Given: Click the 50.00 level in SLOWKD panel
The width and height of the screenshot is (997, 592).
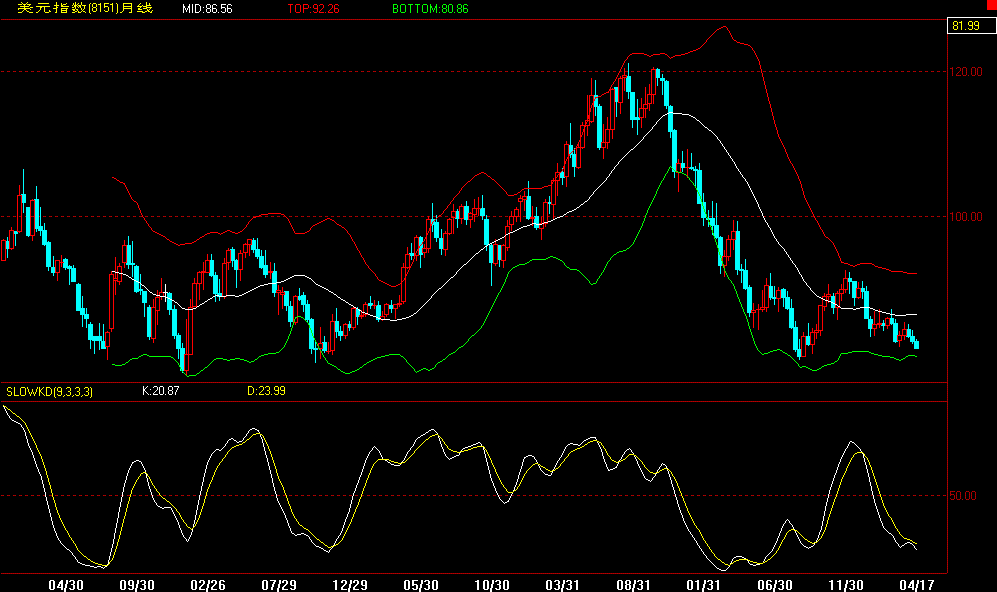Looking at the screenshot, I should 963,494.
